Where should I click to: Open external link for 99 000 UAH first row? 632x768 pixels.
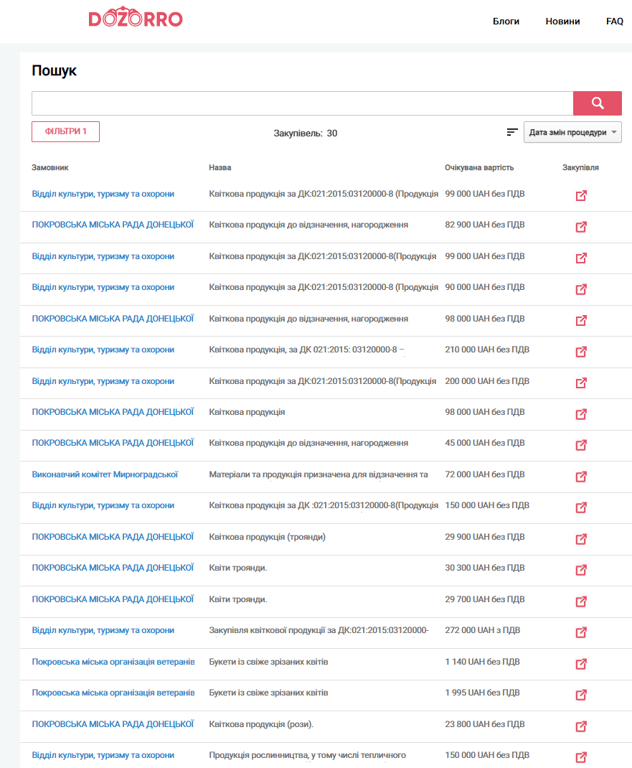pos(581,196)
